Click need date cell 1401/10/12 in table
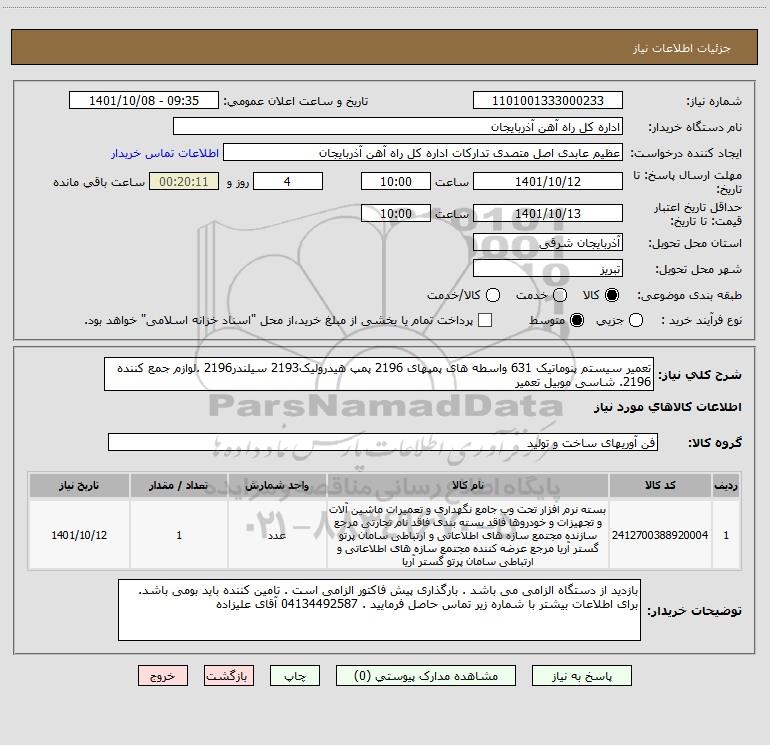The height and width of the screenshot is (745, 770). (79, 535)
